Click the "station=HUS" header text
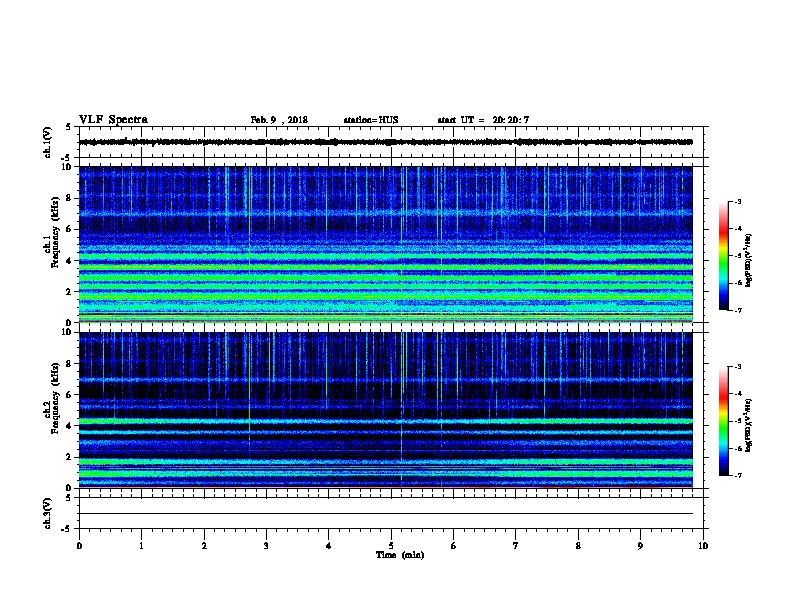This screenshot has width=792, height=612. pyautogui.click(x=371, y=120)
